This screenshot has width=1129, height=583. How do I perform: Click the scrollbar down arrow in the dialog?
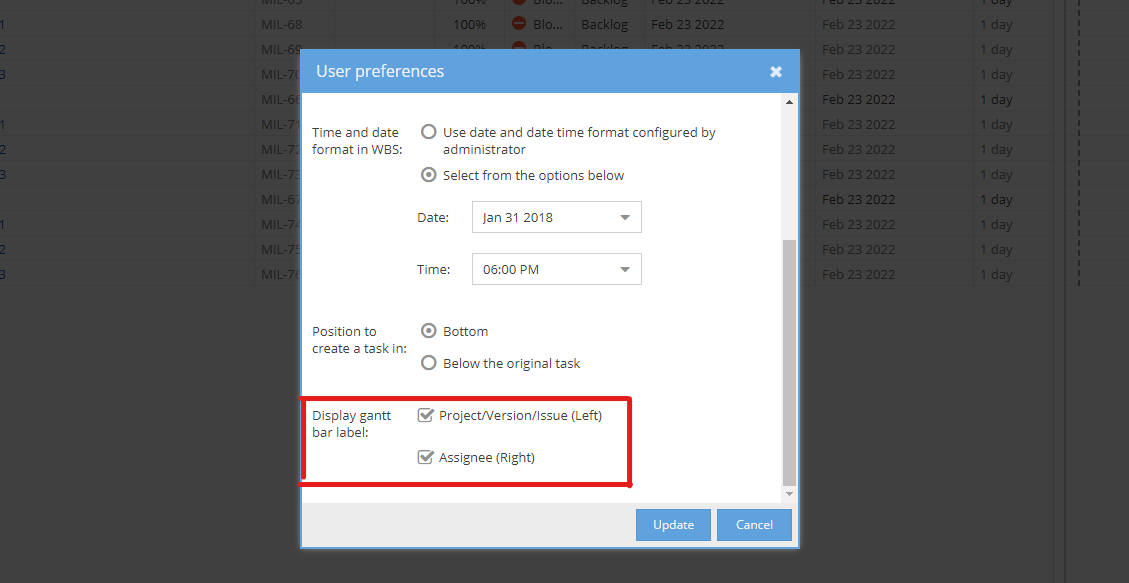[x=789, y=494]
